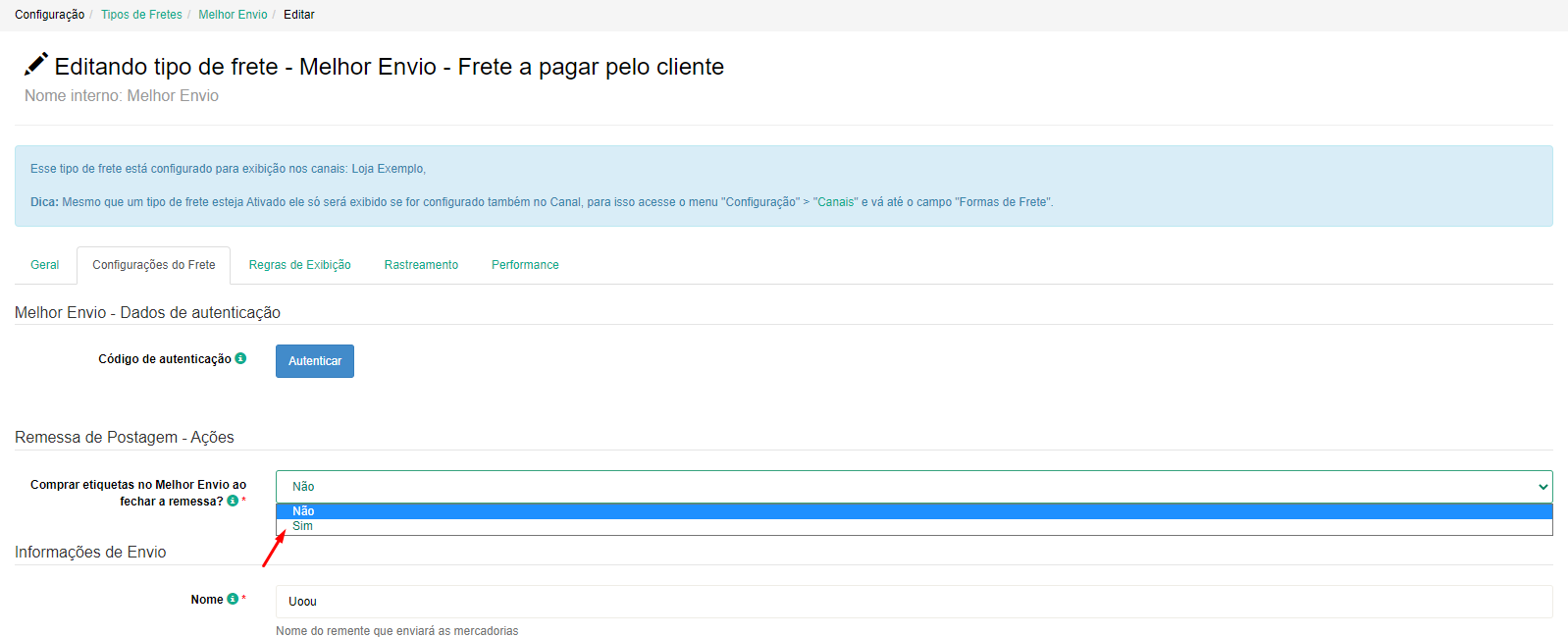The height and width of the screenshot is (637, 1568).
Task: Click 'Nome interno: Melhor Envio' subtitle
Action: tap(122, 95)
